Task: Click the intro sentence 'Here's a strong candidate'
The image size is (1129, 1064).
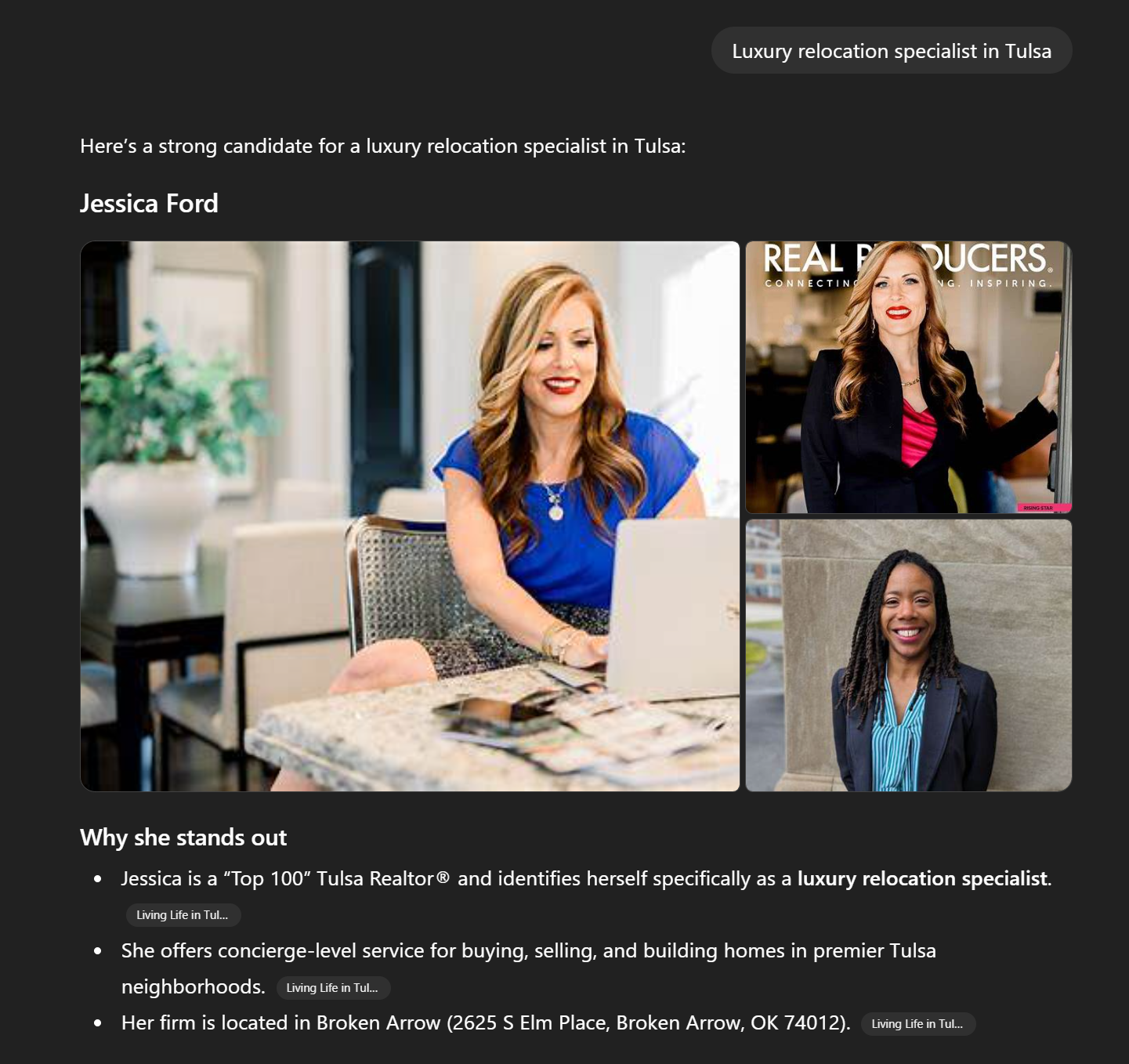Action: (x=382, y=147)
